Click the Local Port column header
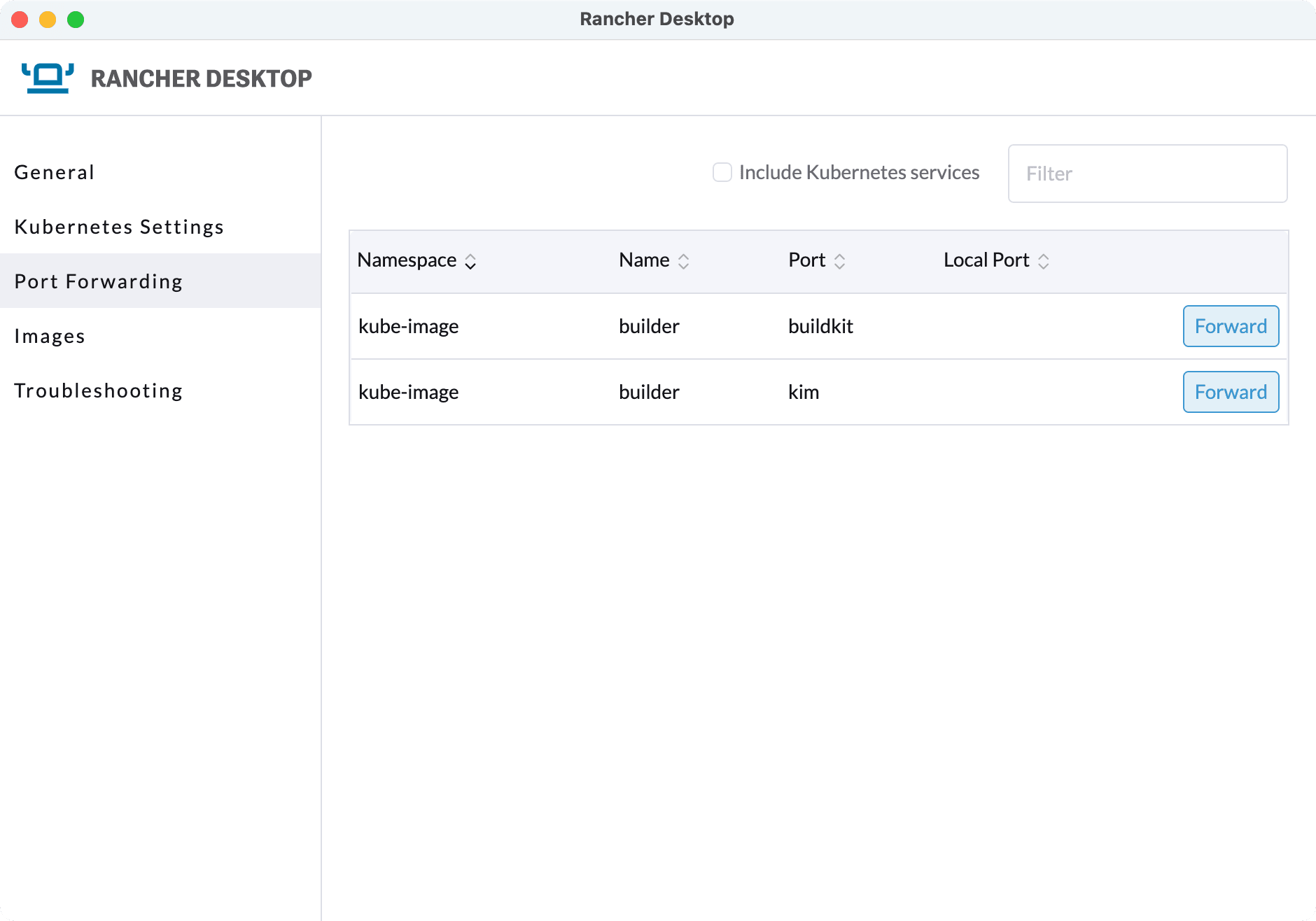1316x921 pixels. tap(986, 260)
